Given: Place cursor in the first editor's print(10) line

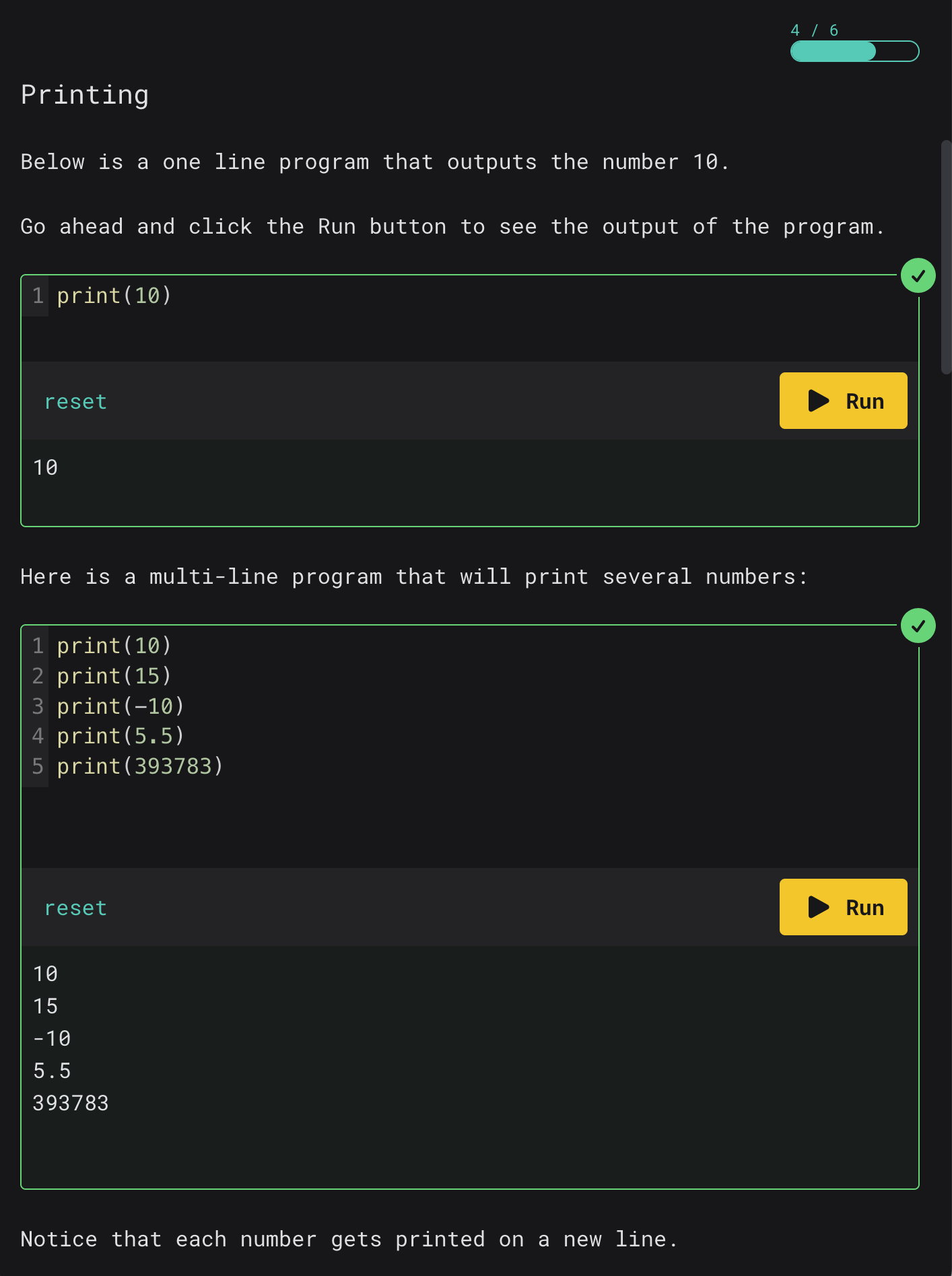Looking at the screenshot, I should 114,296.
